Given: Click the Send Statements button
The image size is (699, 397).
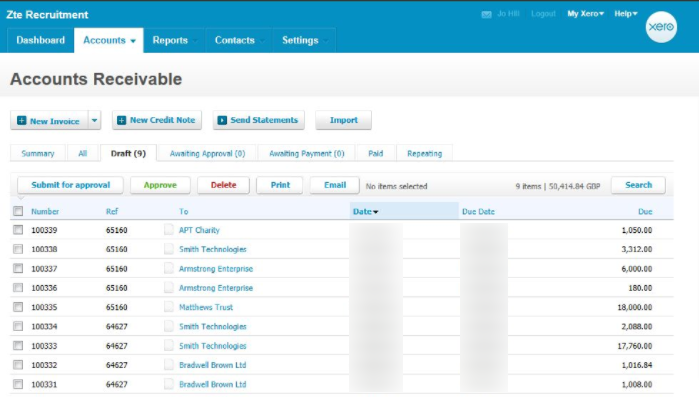Looking at the screenshot, I should tap(259, 120).
